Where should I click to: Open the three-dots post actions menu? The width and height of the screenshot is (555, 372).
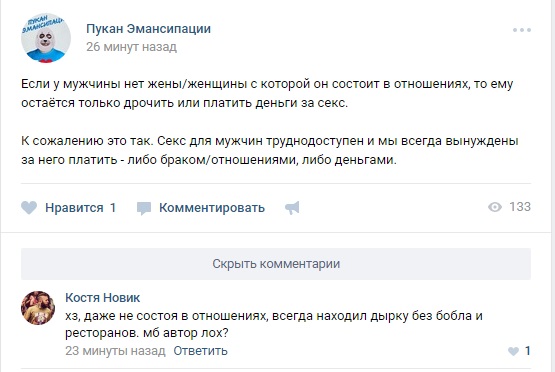[x=522, y=30]
